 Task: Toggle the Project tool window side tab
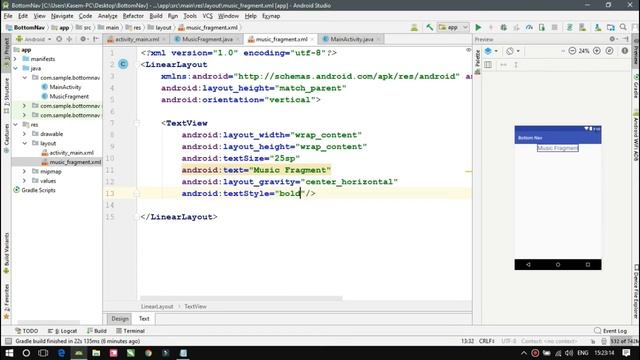(6, 54)
